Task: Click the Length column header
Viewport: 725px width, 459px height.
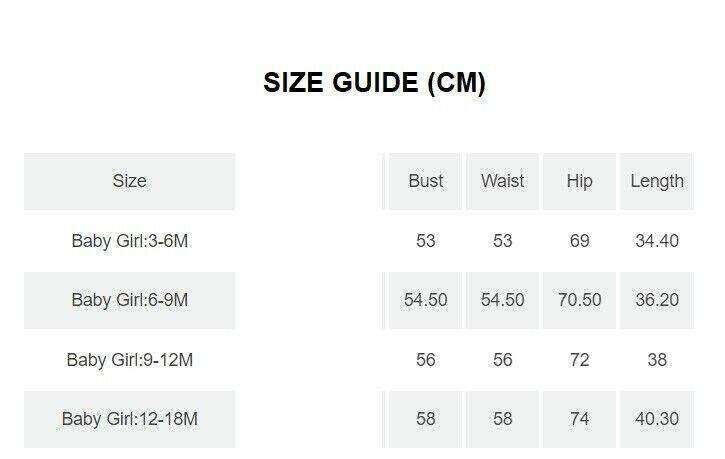Action: click(657, 181)
